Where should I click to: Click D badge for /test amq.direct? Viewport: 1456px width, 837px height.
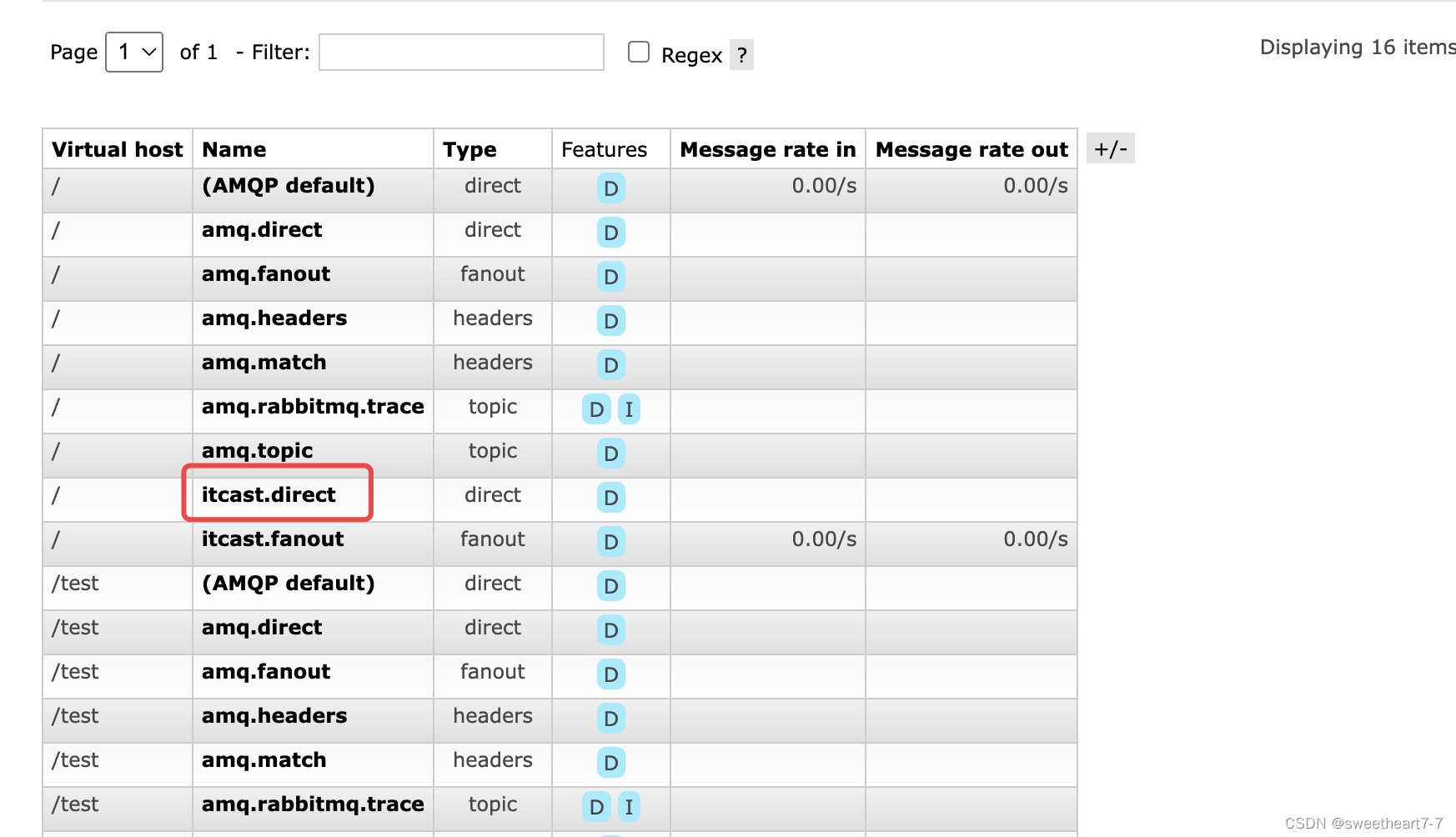[611, 630]
